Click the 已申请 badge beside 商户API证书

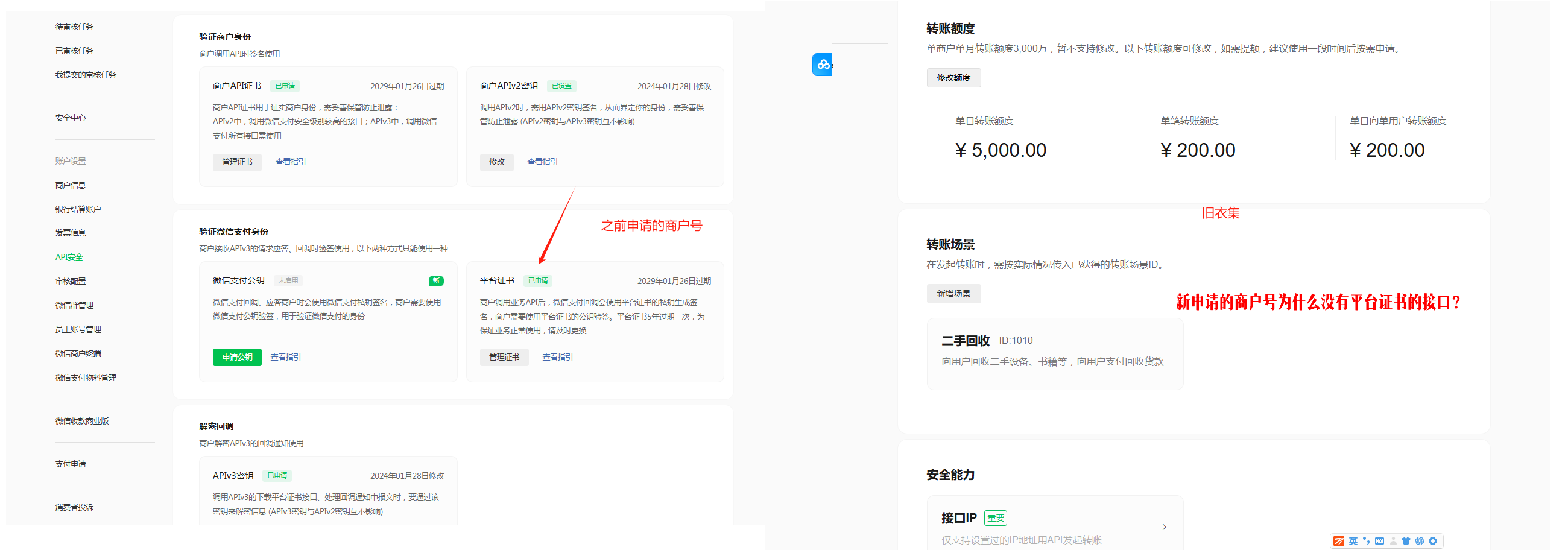(285, 86)
